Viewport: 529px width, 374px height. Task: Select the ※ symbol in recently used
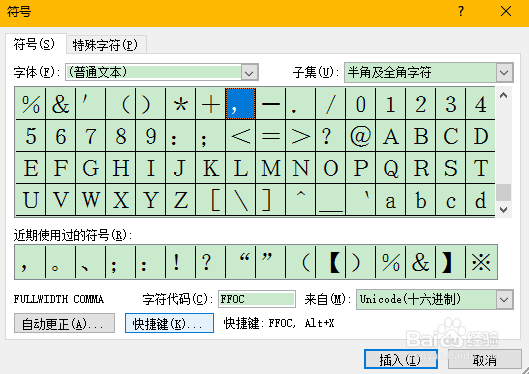pos(481,262)
